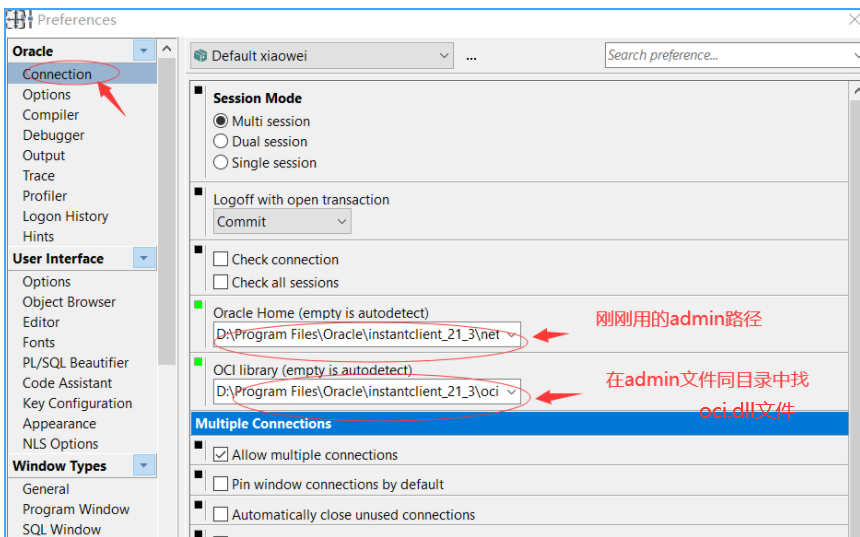The width and height of the screenshot is (860, 537).
Task: Click the green marker beside OCI library
Action: pyautogui.click(x=199, y=361)
